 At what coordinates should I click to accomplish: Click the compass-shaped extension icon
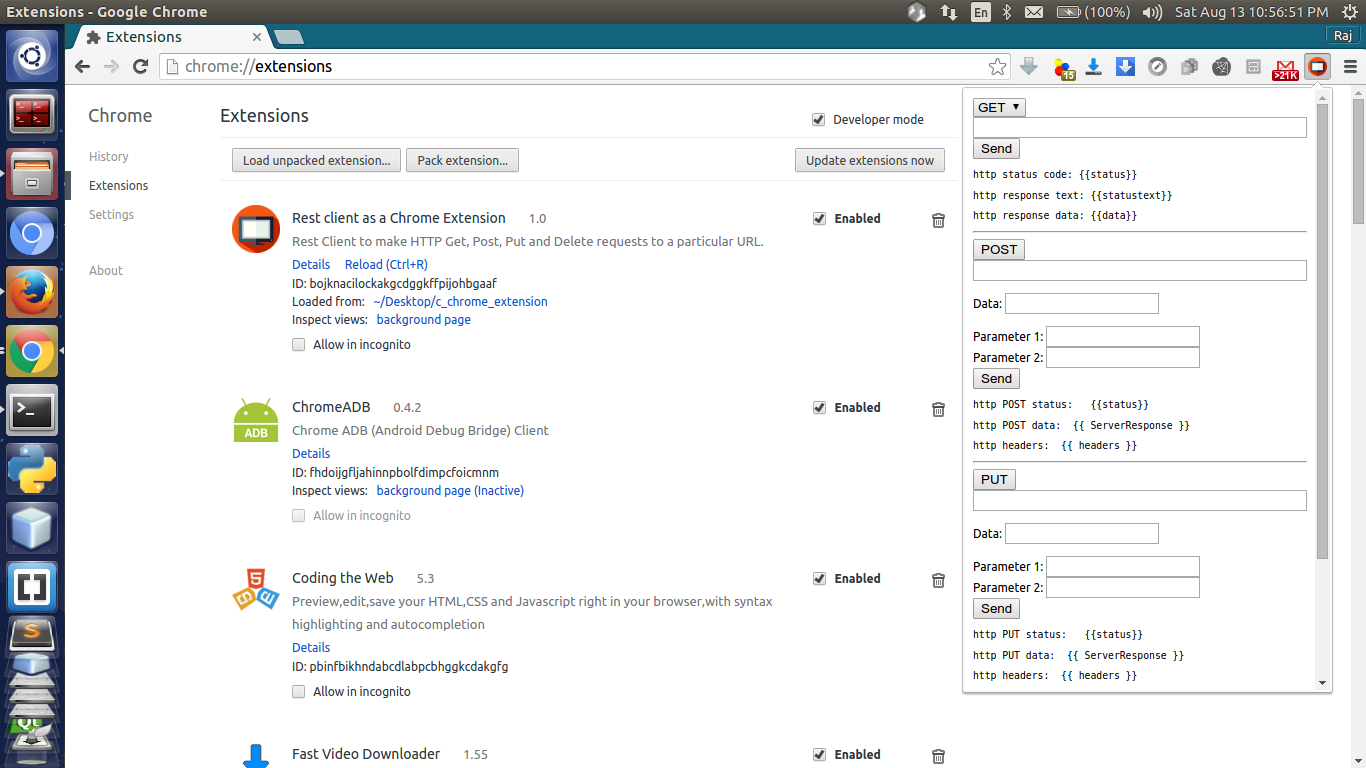tap(1157, 67)
